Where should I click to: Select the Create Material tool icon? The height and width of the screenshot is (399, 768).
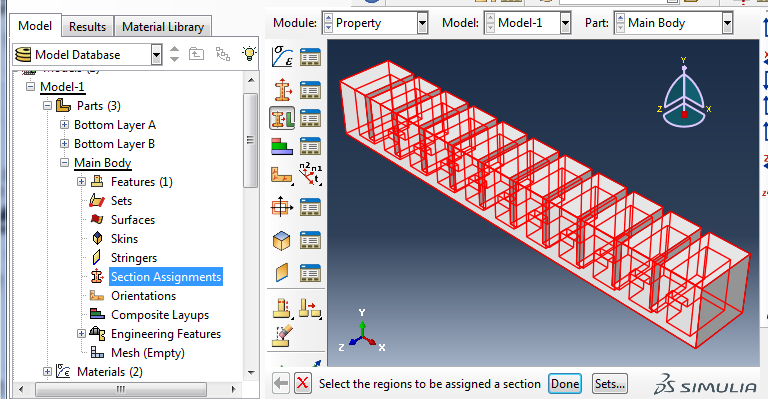pyautogui.click(x=282, y=57)
